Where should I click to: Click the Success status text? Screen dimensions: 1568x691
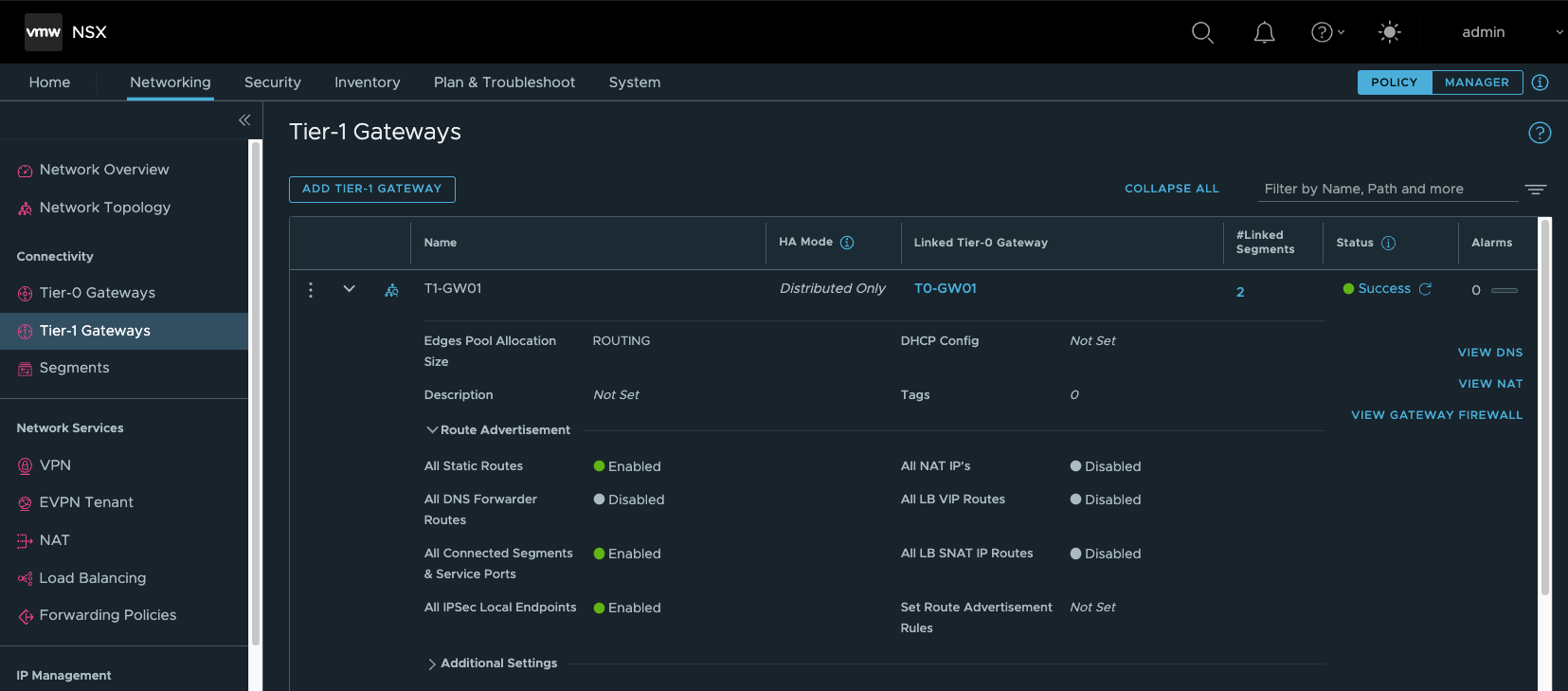pos(1384,288)
